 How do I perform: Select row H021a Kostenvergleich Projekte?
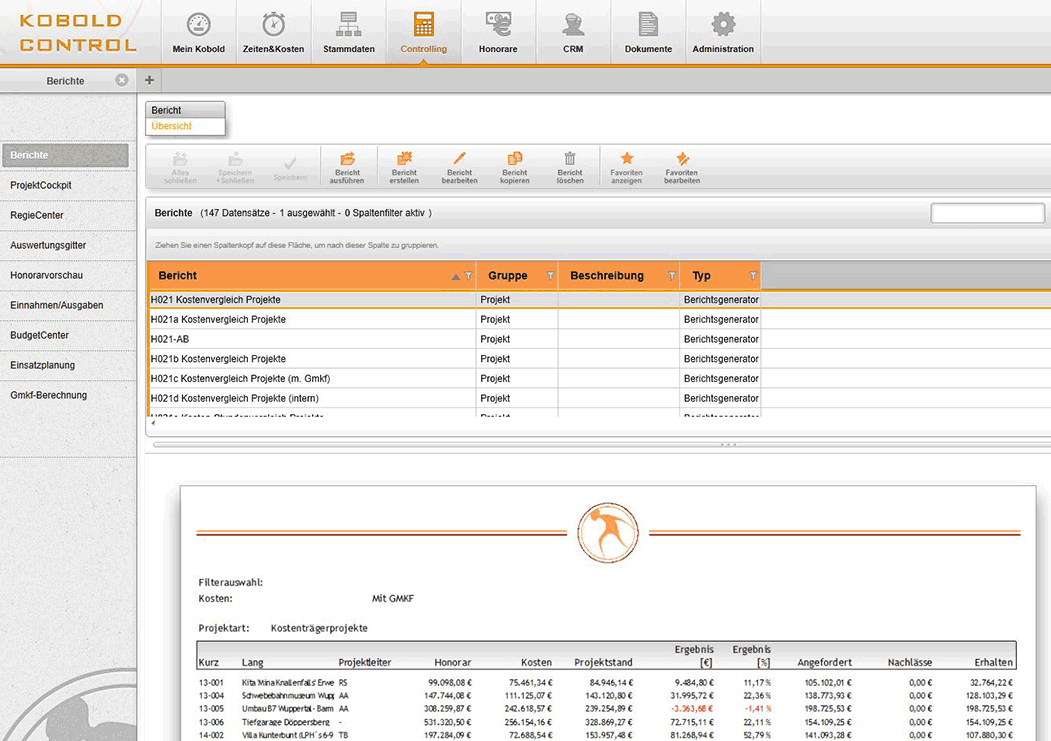[454, 320]
